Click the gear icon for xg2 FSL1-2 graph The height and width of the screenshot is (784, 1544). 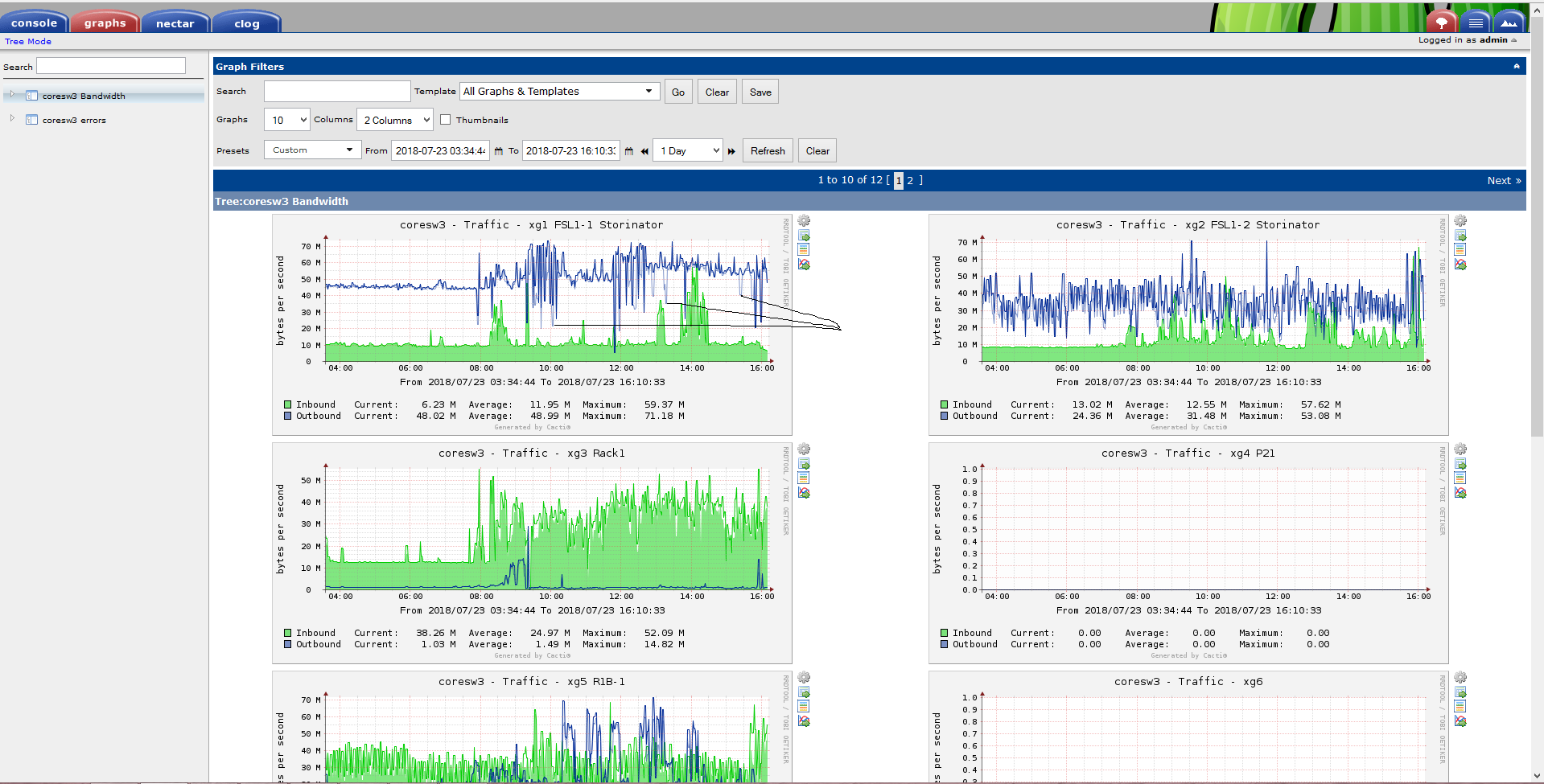(1460, 220)
